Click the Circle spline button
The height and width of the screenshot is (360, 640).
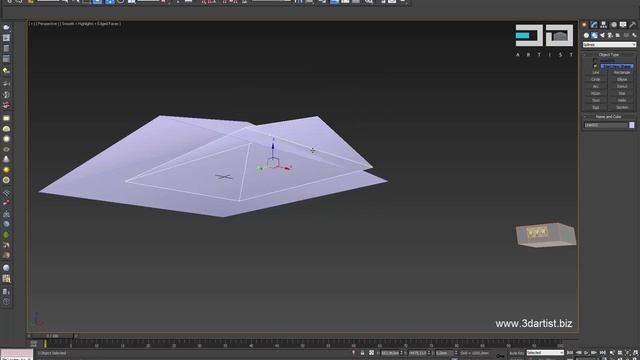(x=596, y=79)
